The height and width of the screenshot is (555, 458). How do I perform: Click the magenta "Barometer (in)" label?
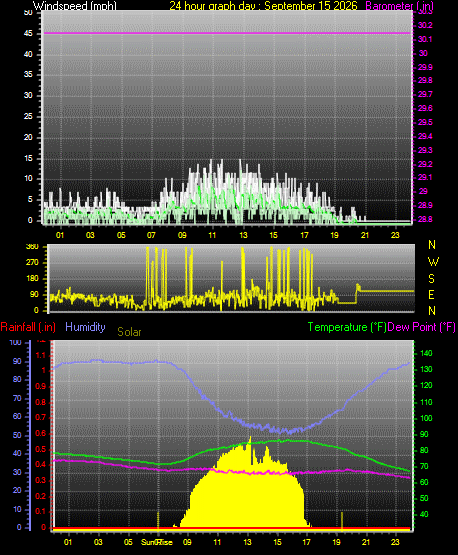click(x=399, y=6)
